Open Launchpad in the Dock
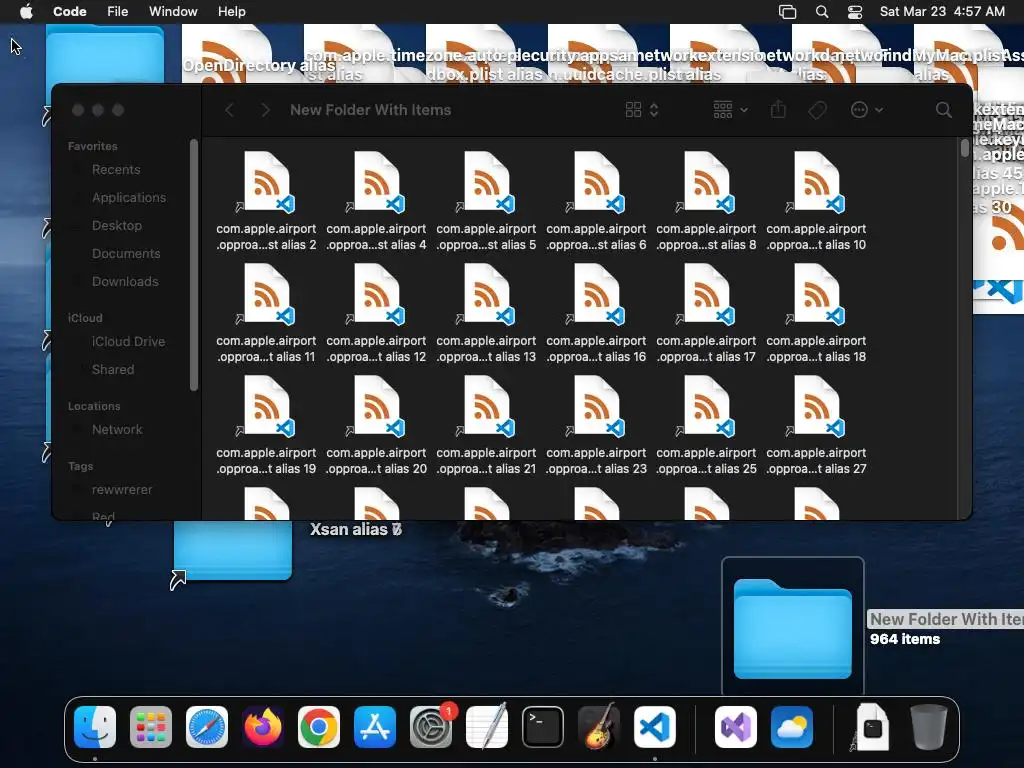Screen dimensions: 1024x768 [151, 727]
